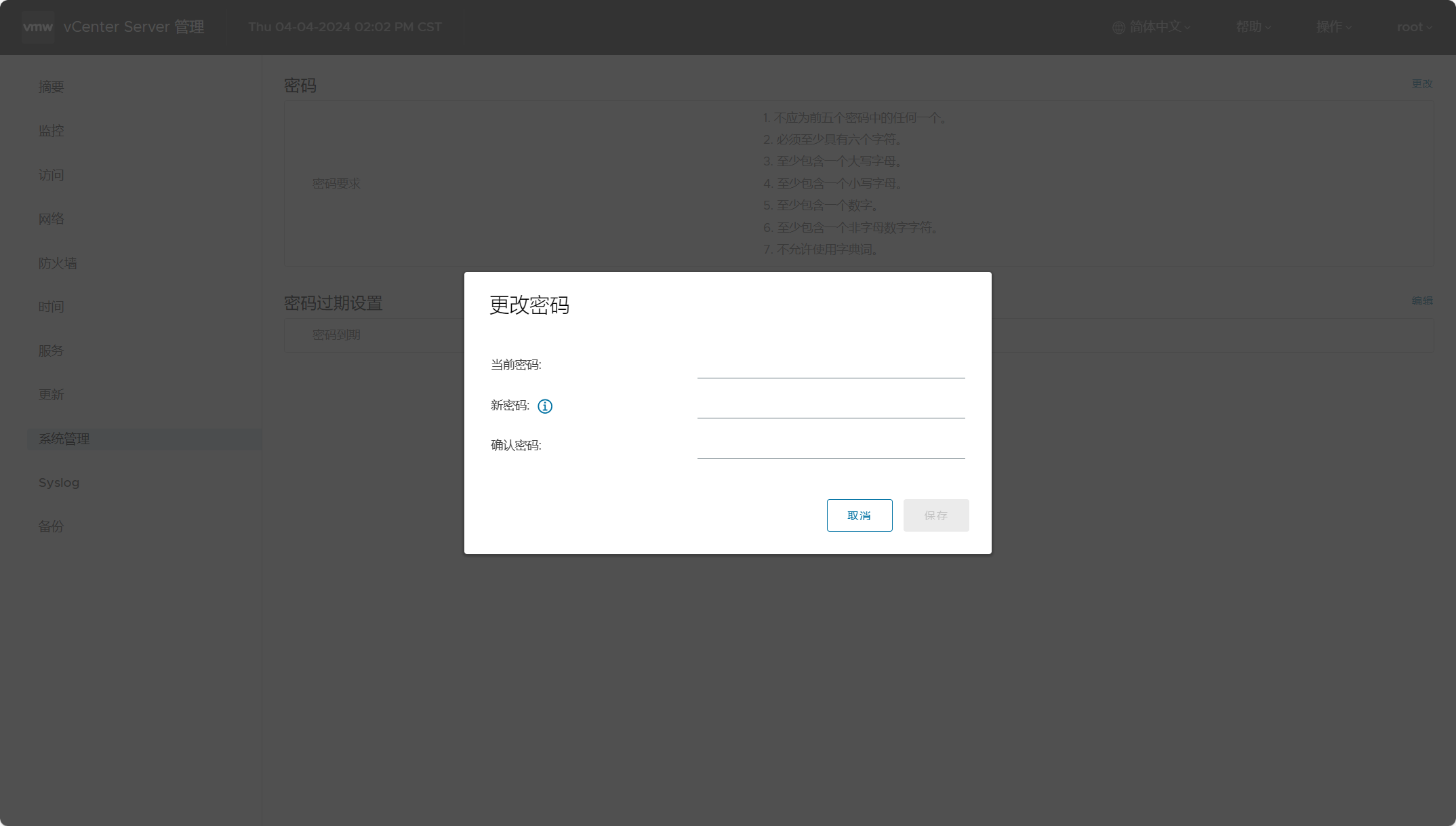Select the 系统管理 sidebar item
Image resolution: width=1456 pixels, height=826 pixels.
click(x=64, y=439)
